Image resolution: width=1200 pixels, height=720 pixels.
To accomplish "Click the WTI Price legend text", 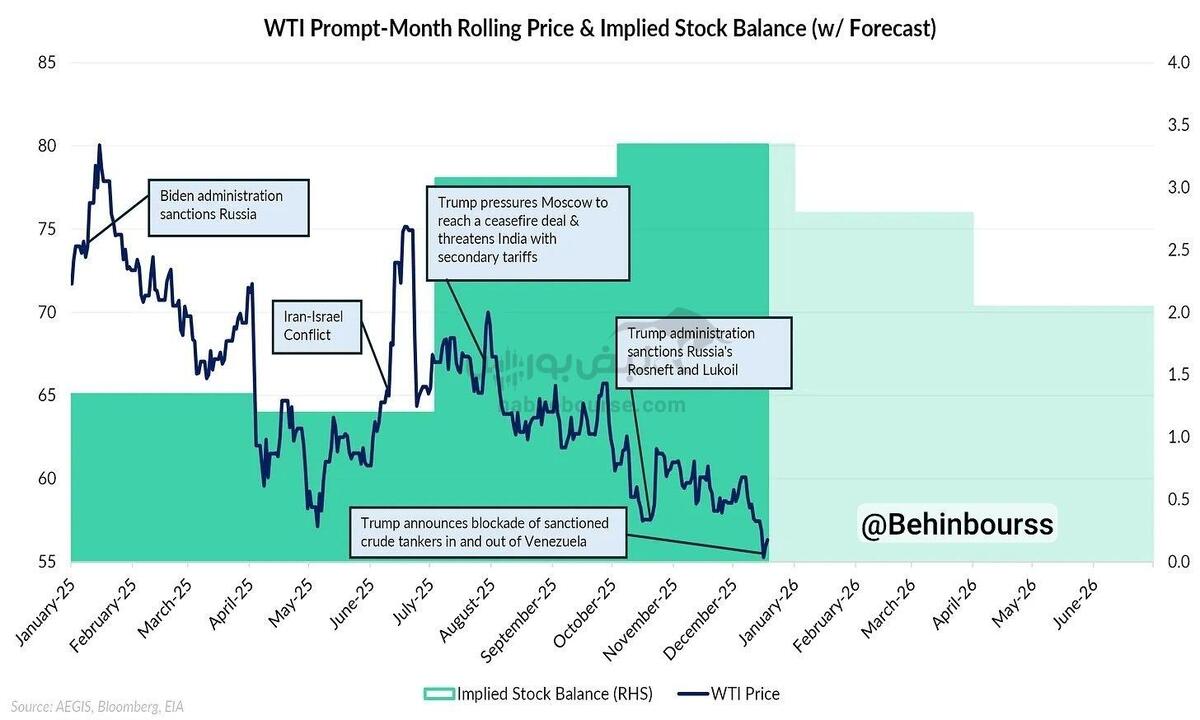I will [x=744, y=694].
